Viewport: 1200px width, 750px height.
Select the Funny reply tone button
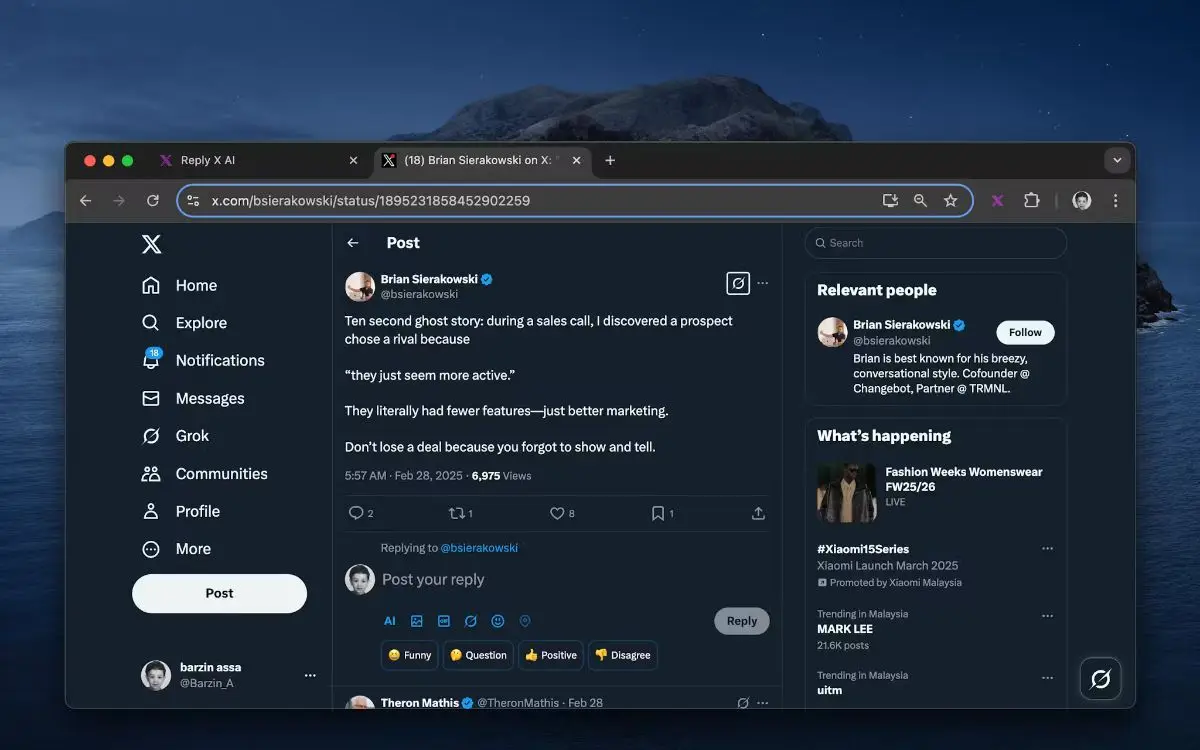click(410, 655)
